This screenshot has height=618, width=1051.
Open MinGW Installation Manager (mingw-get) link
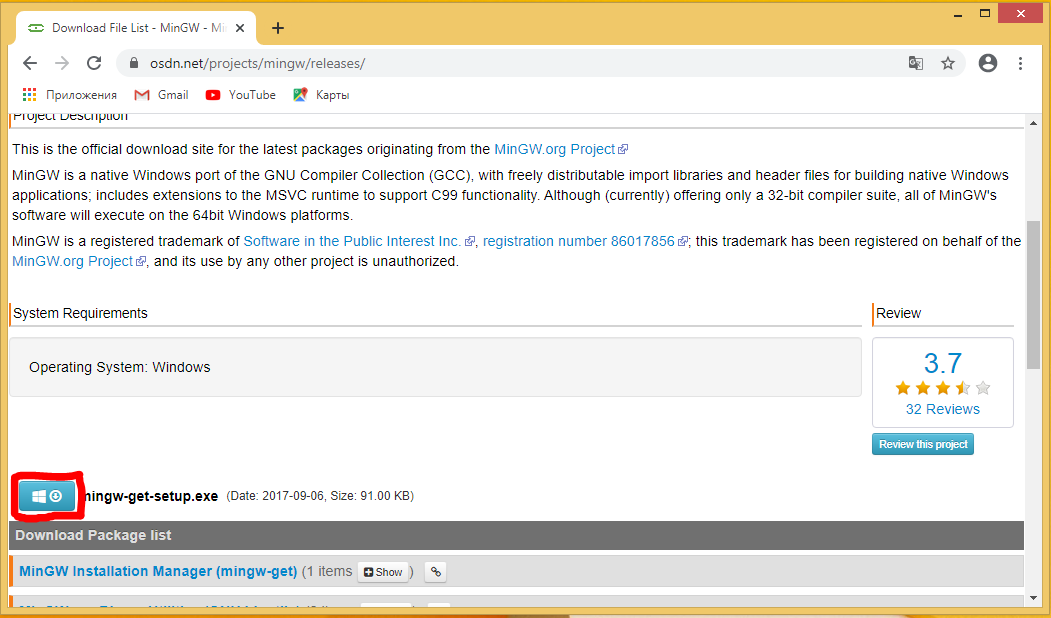(x=158, y=571)
